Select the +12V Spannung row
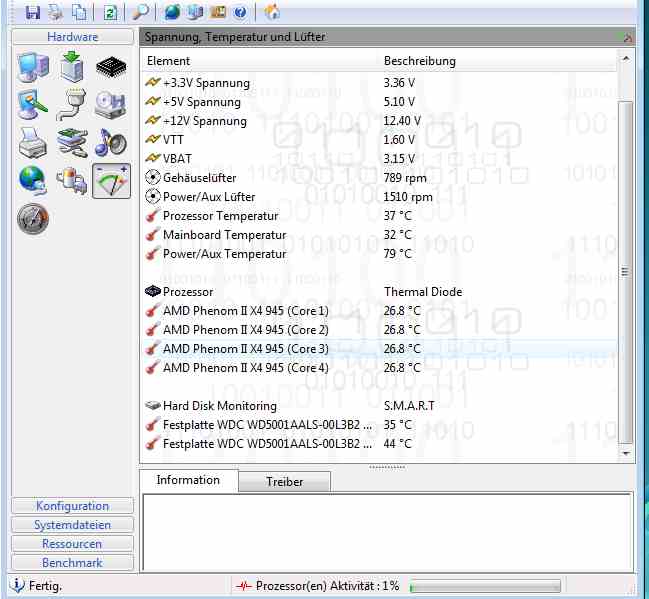The image size is (649, 599). click(x=379, y=121)
